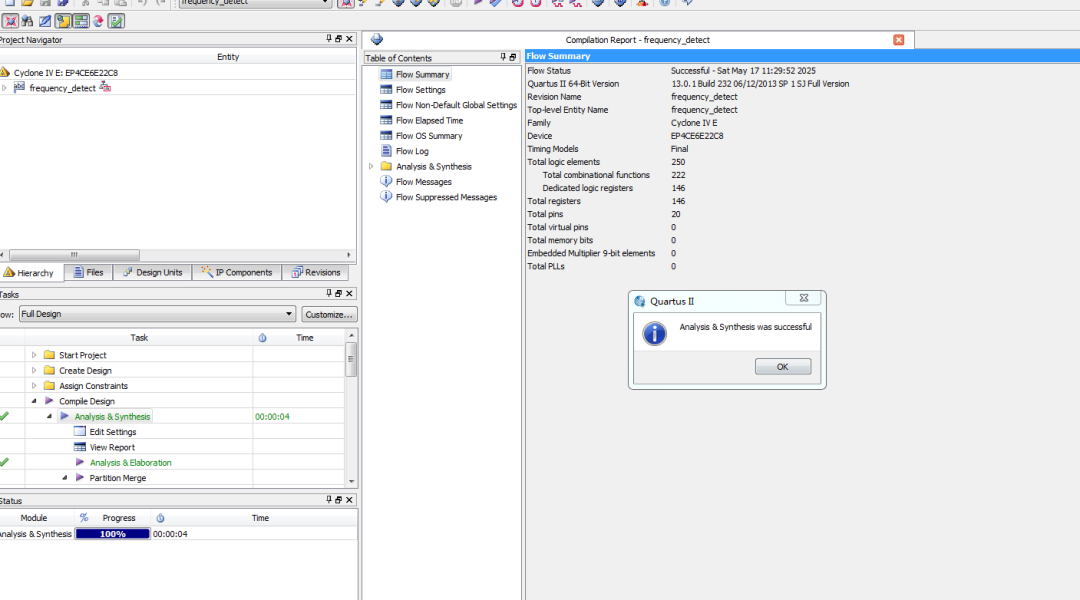Collapse the Compile Design task group
This screenshot has width=1080, height=600.
point(34,401)
